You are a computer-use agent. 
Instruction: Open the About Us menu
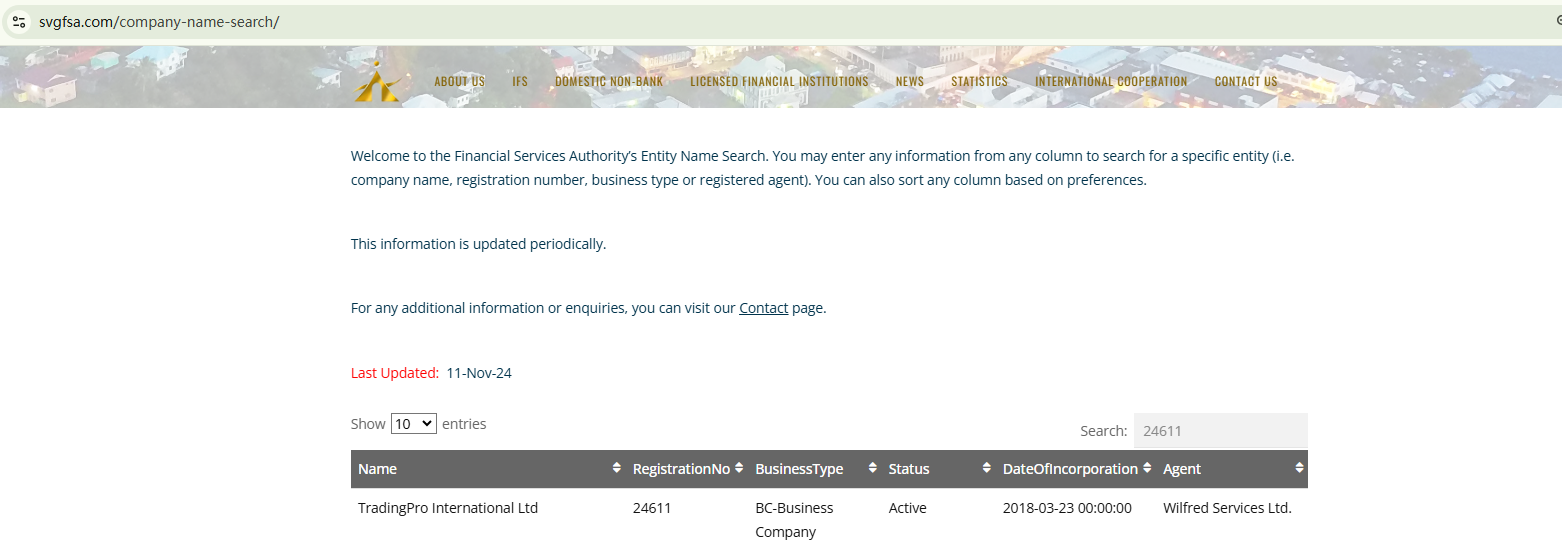pos(459,82)
